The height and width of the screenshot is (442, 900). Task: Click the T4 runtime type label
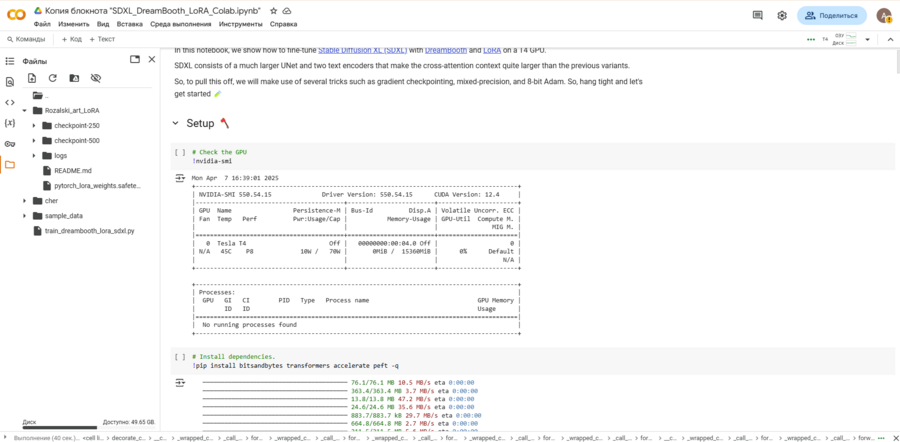click(x=825, y=40)
